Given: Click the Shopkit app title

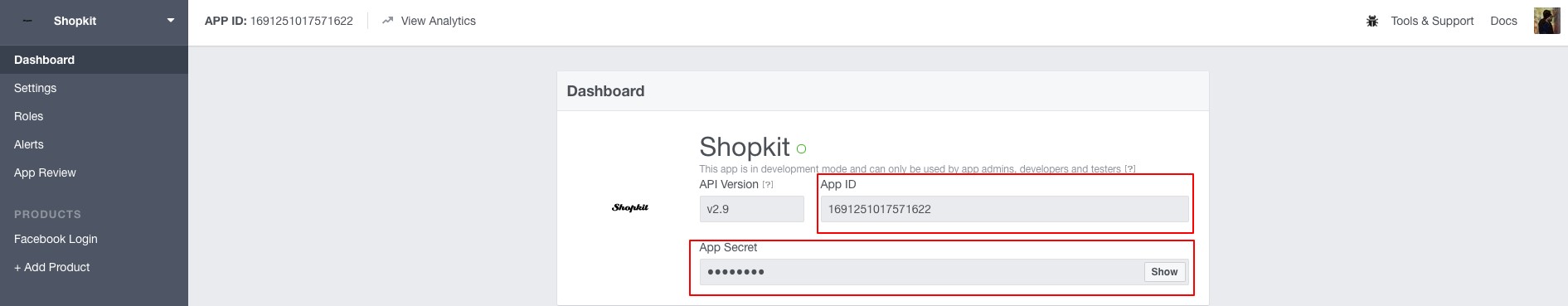Looking at the screenshot, I should point(745,147).
